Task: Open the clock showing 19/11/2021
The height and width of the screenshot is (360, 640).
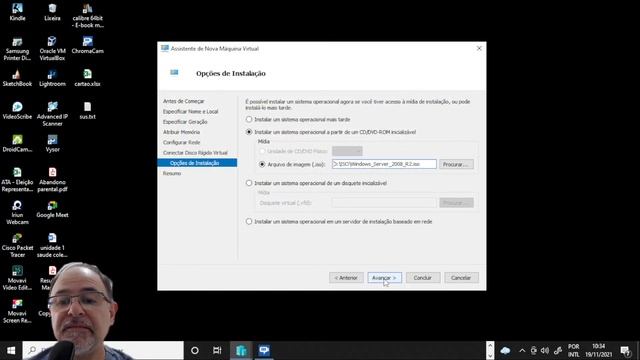Action: point(598,351)
